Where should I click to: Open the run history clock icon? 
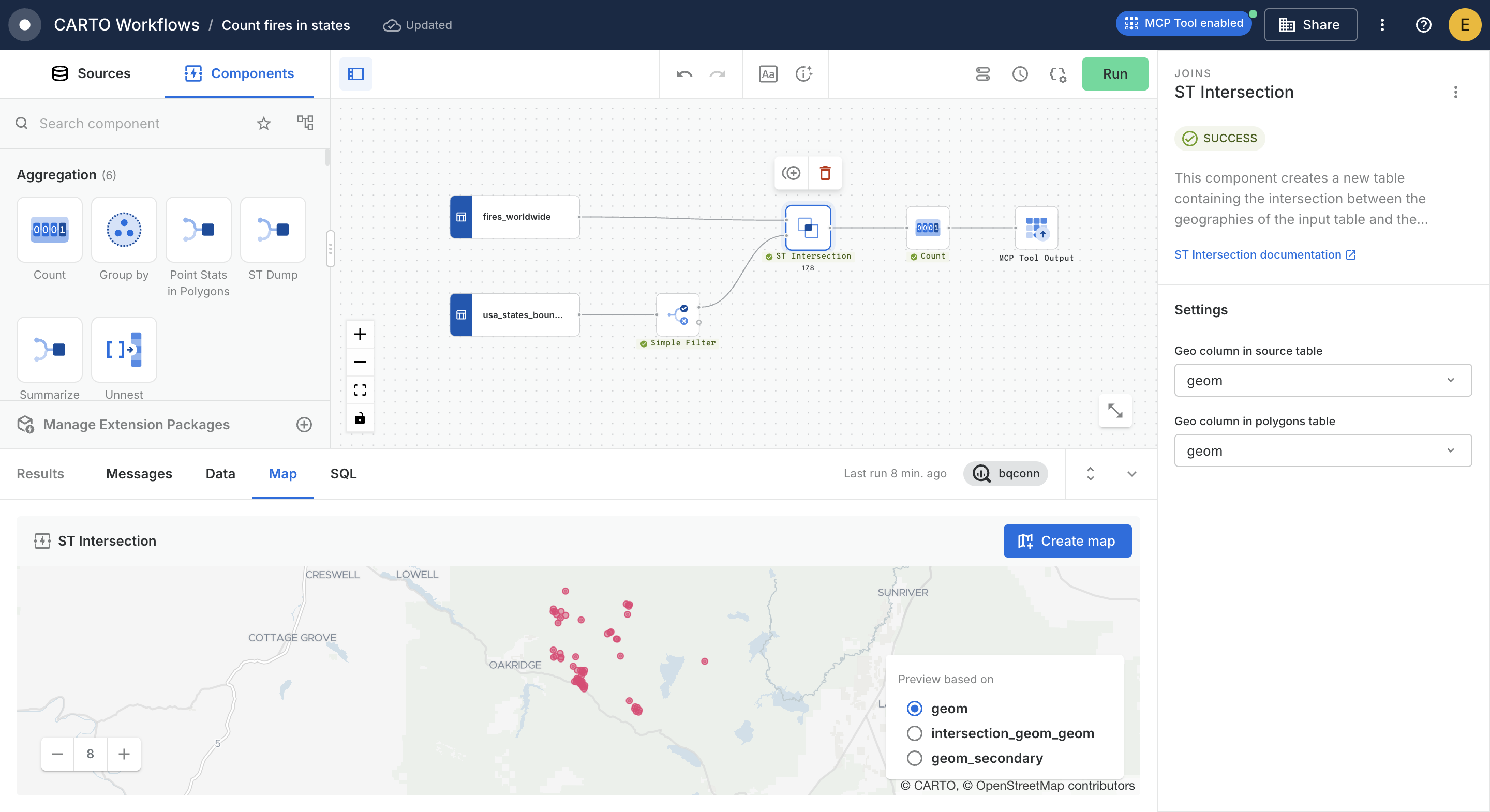pyautogui.click(x=1020, y=74)
